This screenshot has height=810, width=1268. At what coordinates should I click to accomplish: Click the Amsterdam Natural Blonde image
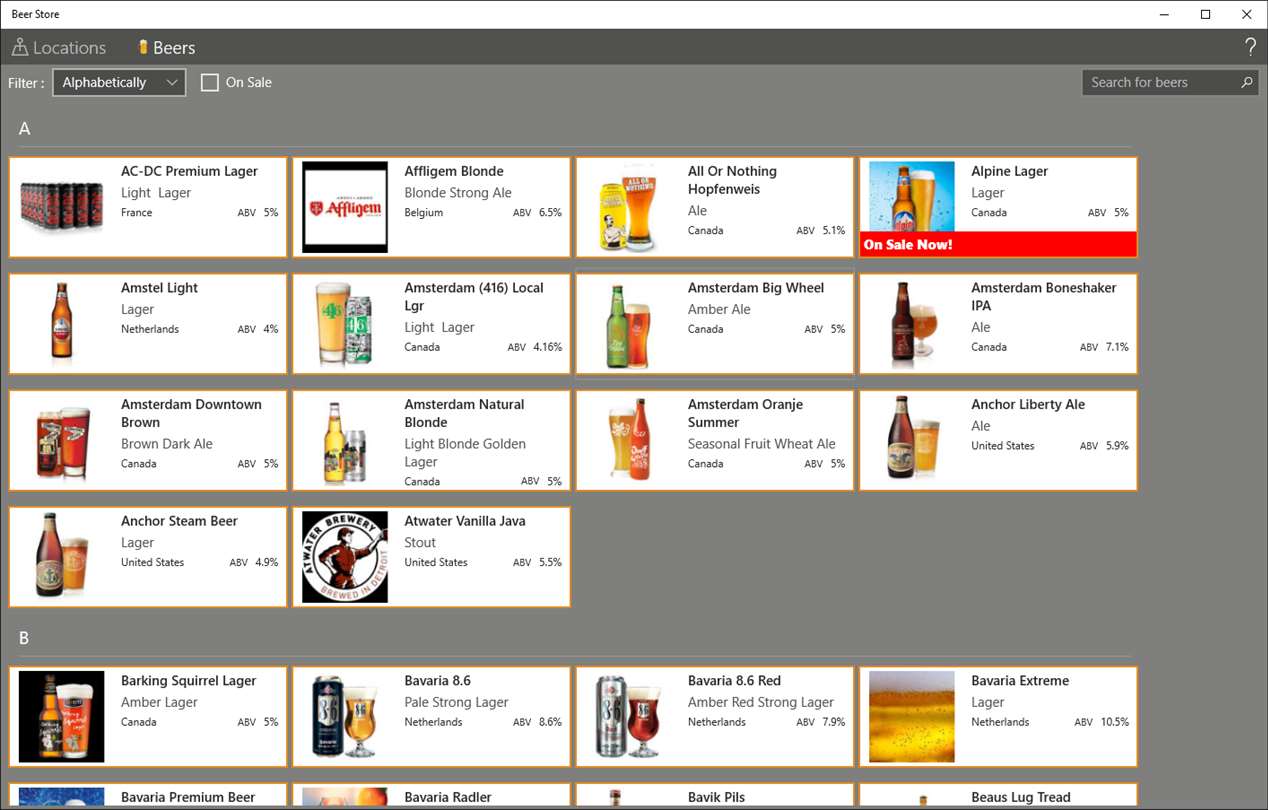[345, 441]
